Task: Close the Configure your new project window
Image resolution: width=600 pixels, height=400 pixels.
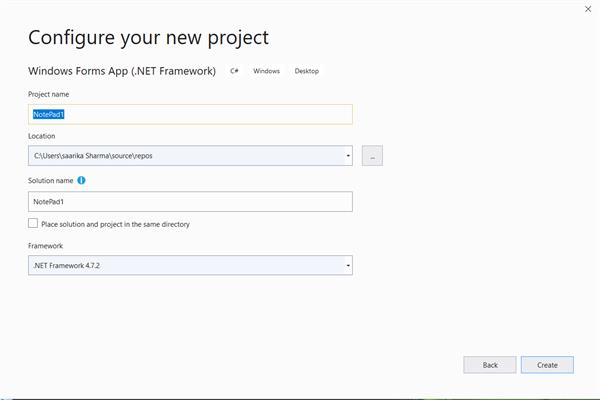Action: [587, 7]
